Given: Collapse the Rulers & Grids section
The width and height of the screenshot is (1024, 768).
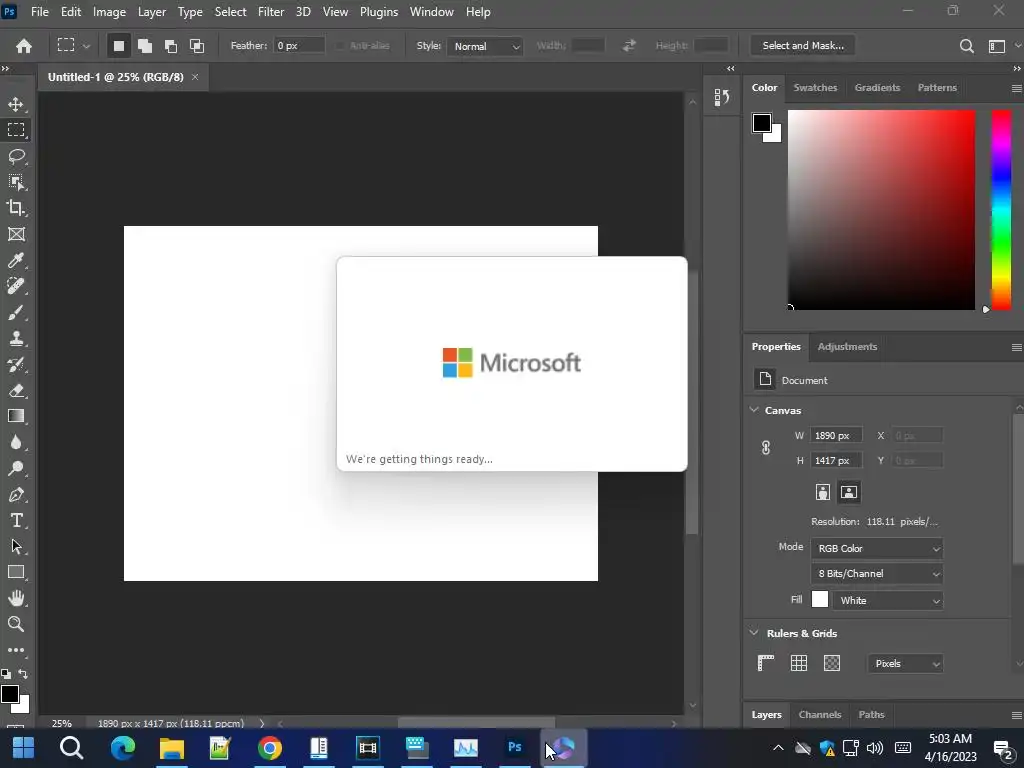Looking at the screenshot, I should [754, 633].
